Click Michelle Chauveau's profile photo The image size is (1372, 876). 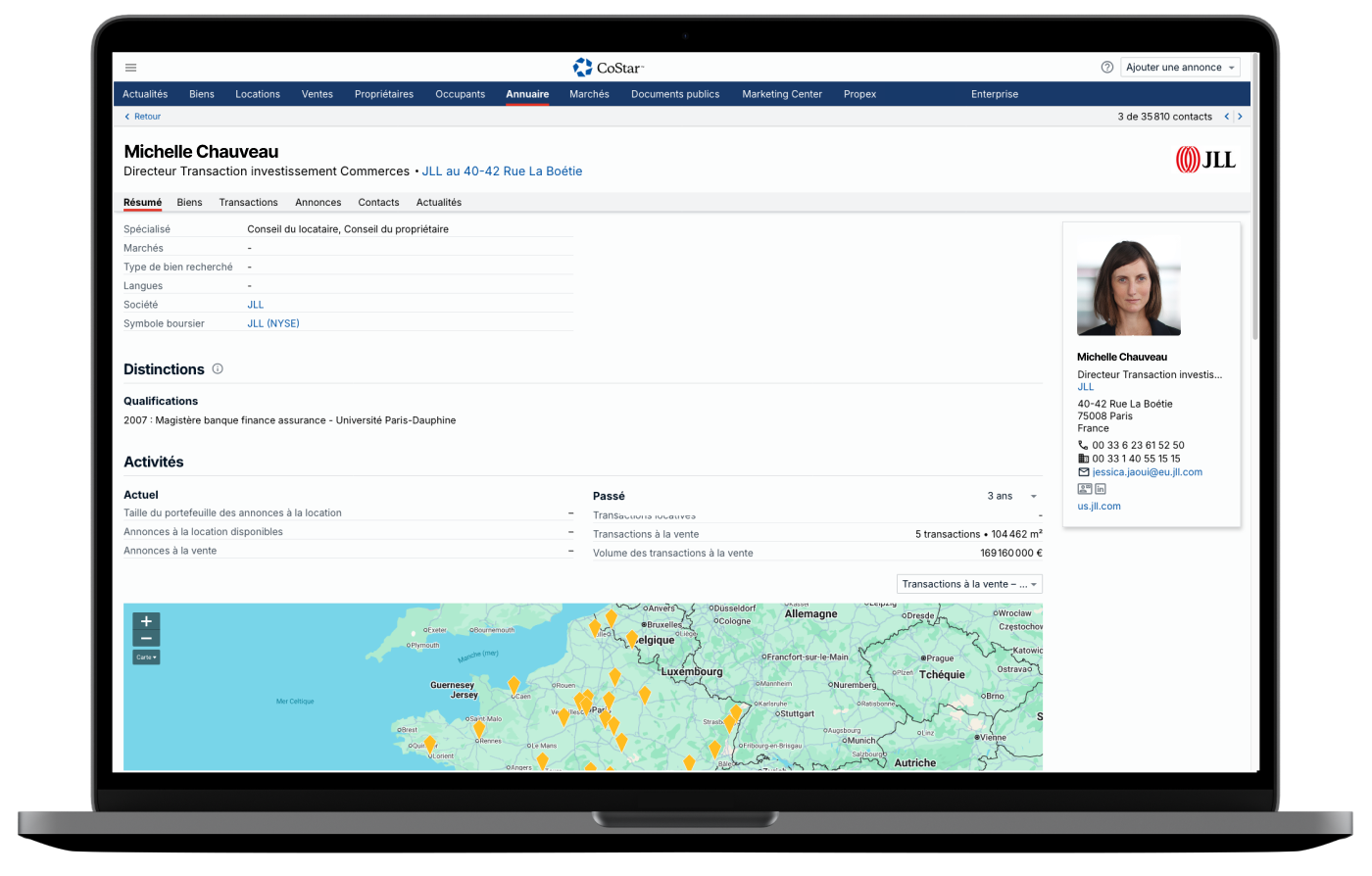point(1128,288)
